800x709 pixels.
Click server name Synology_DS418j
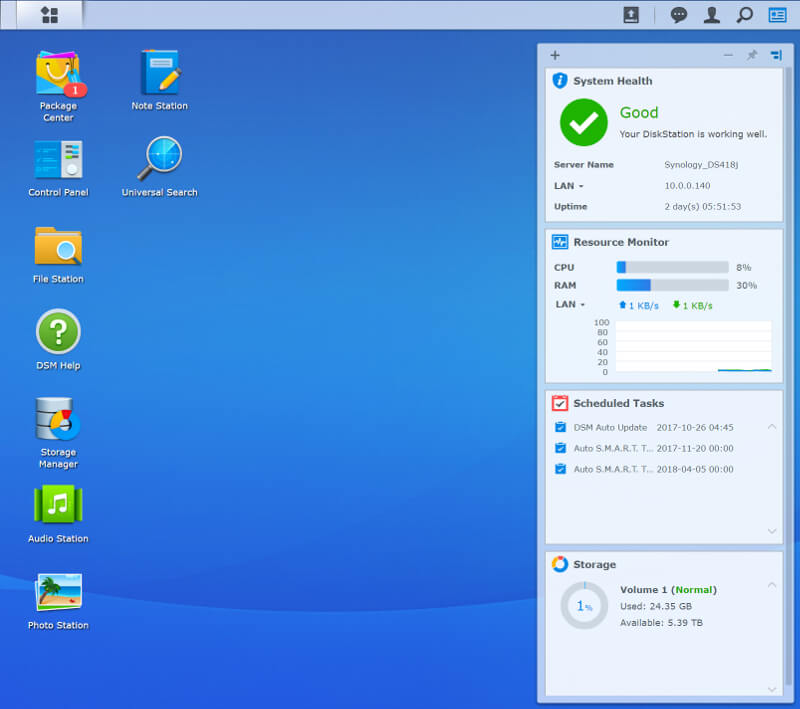click(x=701, y=165)
